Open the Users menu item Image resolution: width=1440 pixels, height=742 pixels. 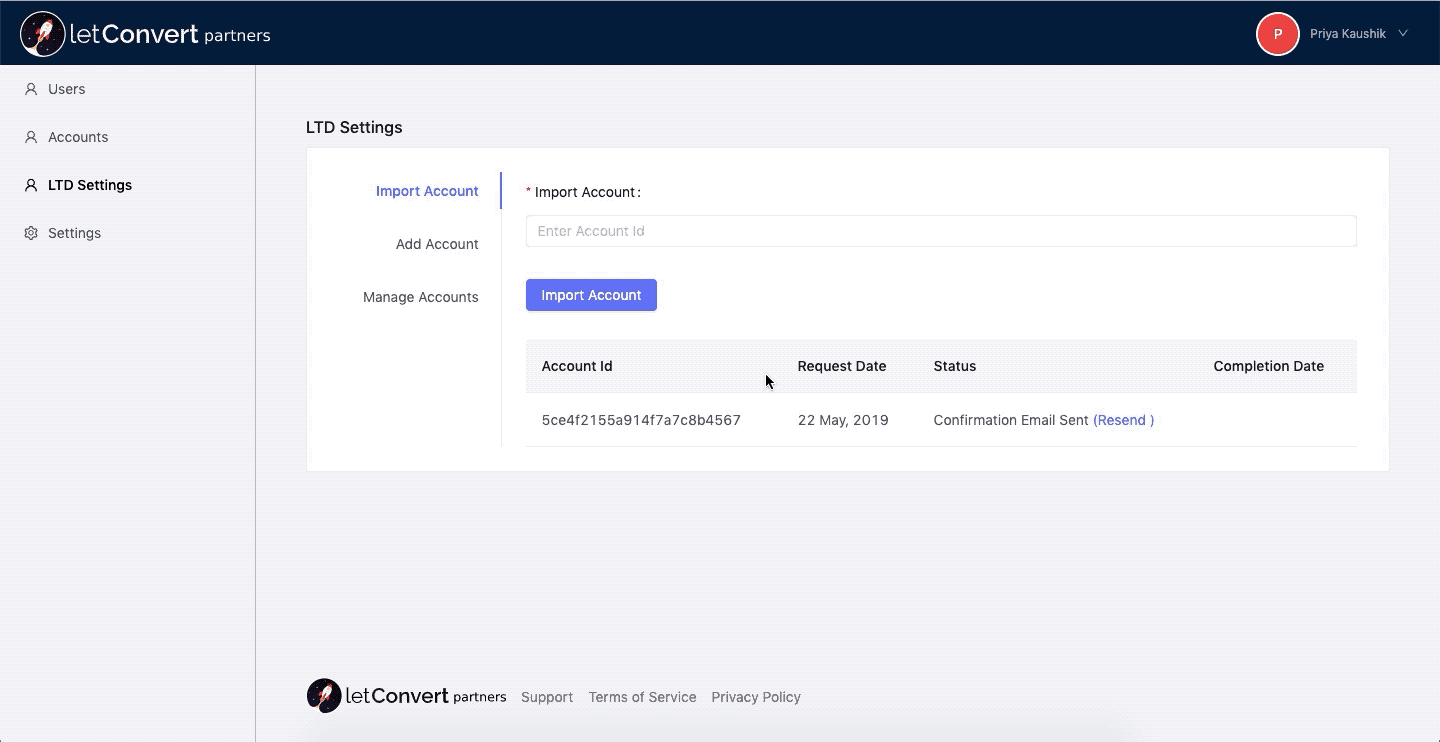67,89
